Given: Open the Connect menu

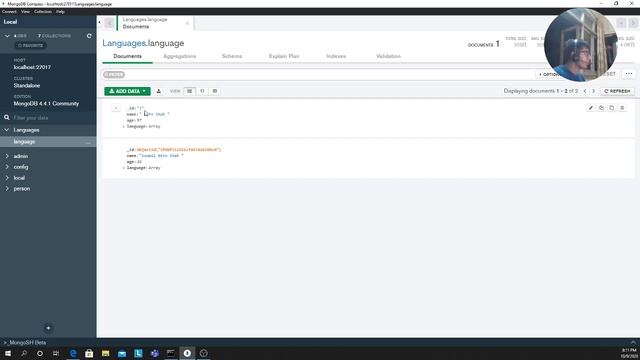Looking at the screenshot, I should (9, 11).
